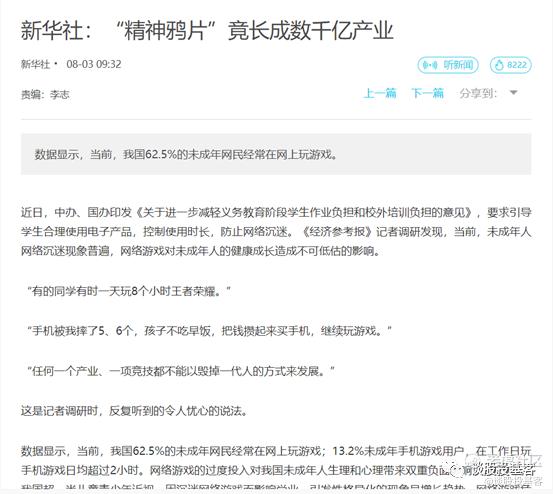
Task: Click the quote starting 任何一个产业
Action: (181, 371)
